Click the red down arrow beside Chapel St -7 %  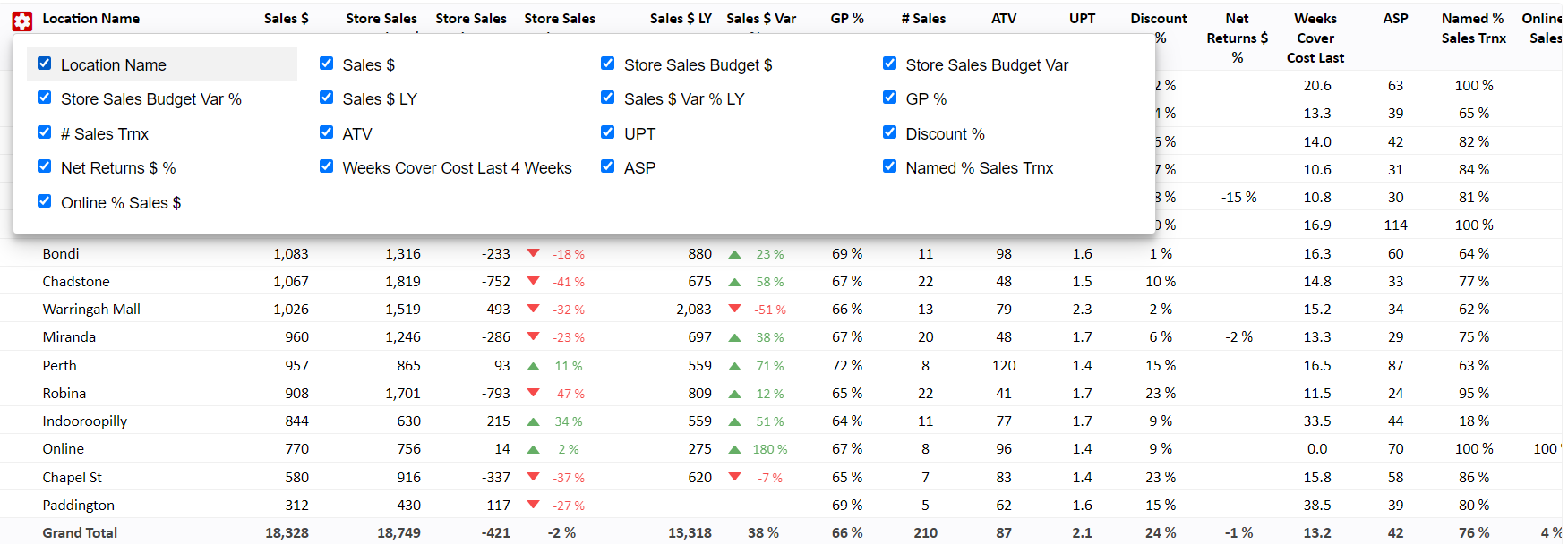tap(735, 477)
